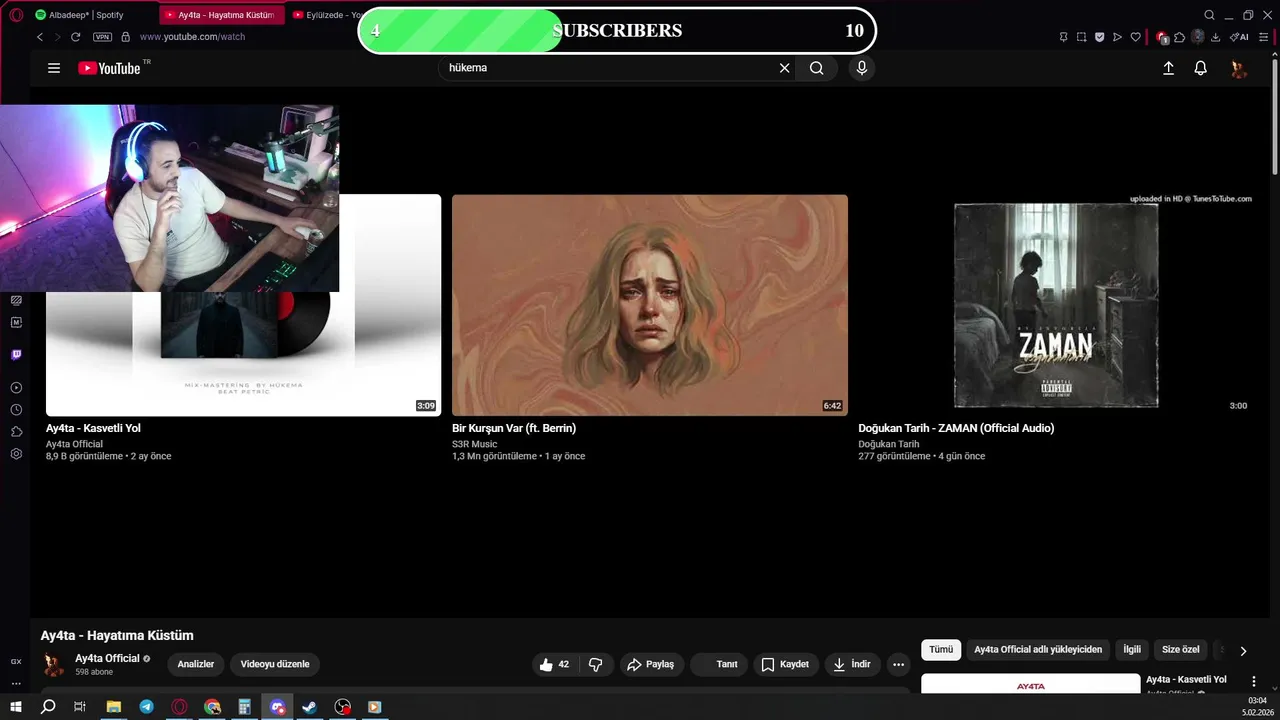The width and height of the screenshot is (1280, 720).
Task: Open the YouTube create/upload button
Action: (x=1168, y=68)
